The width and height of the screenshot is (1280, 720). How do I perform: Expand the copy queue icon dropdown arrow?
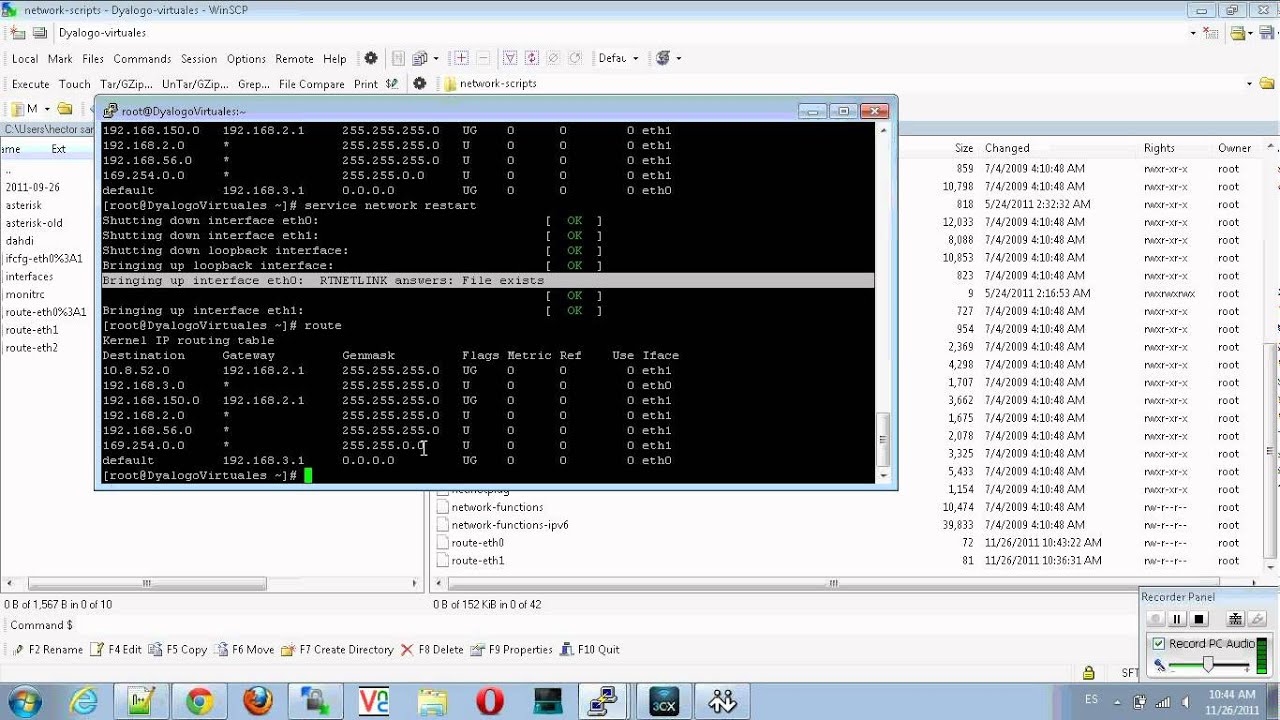(437, 59)
